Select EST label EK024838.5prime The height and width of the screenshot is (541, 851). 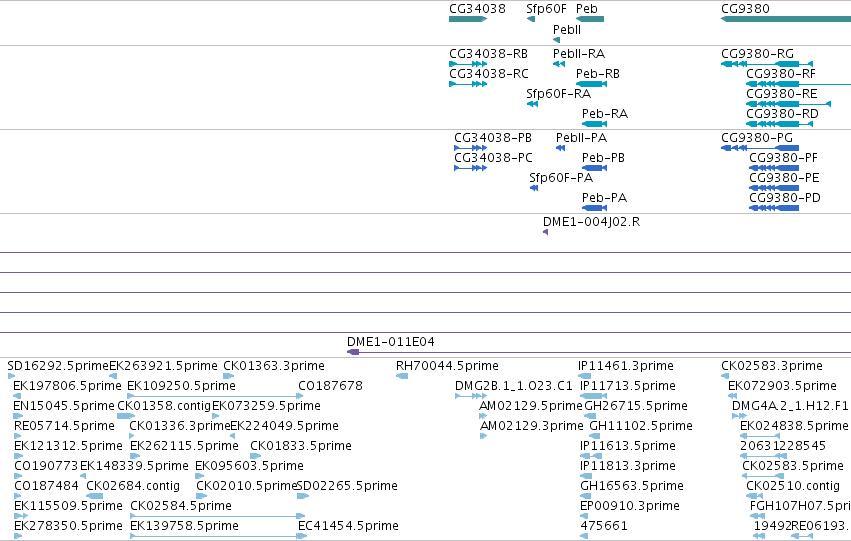pos(794,426)
